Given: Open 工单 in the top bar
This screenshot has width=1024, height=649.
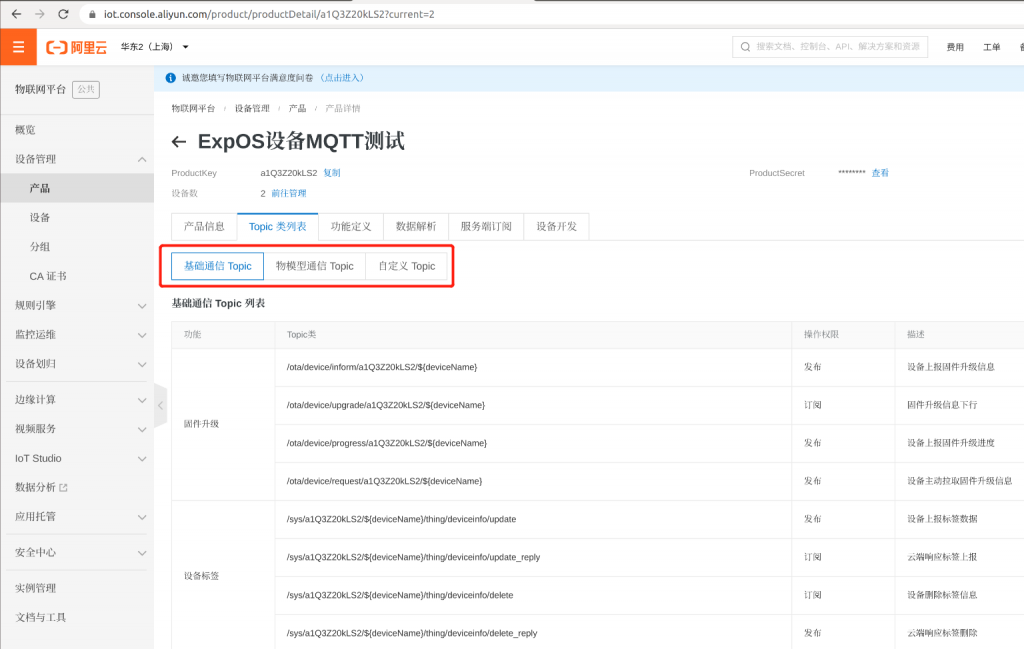Looking at the screenshot, I should pos(992,47).
